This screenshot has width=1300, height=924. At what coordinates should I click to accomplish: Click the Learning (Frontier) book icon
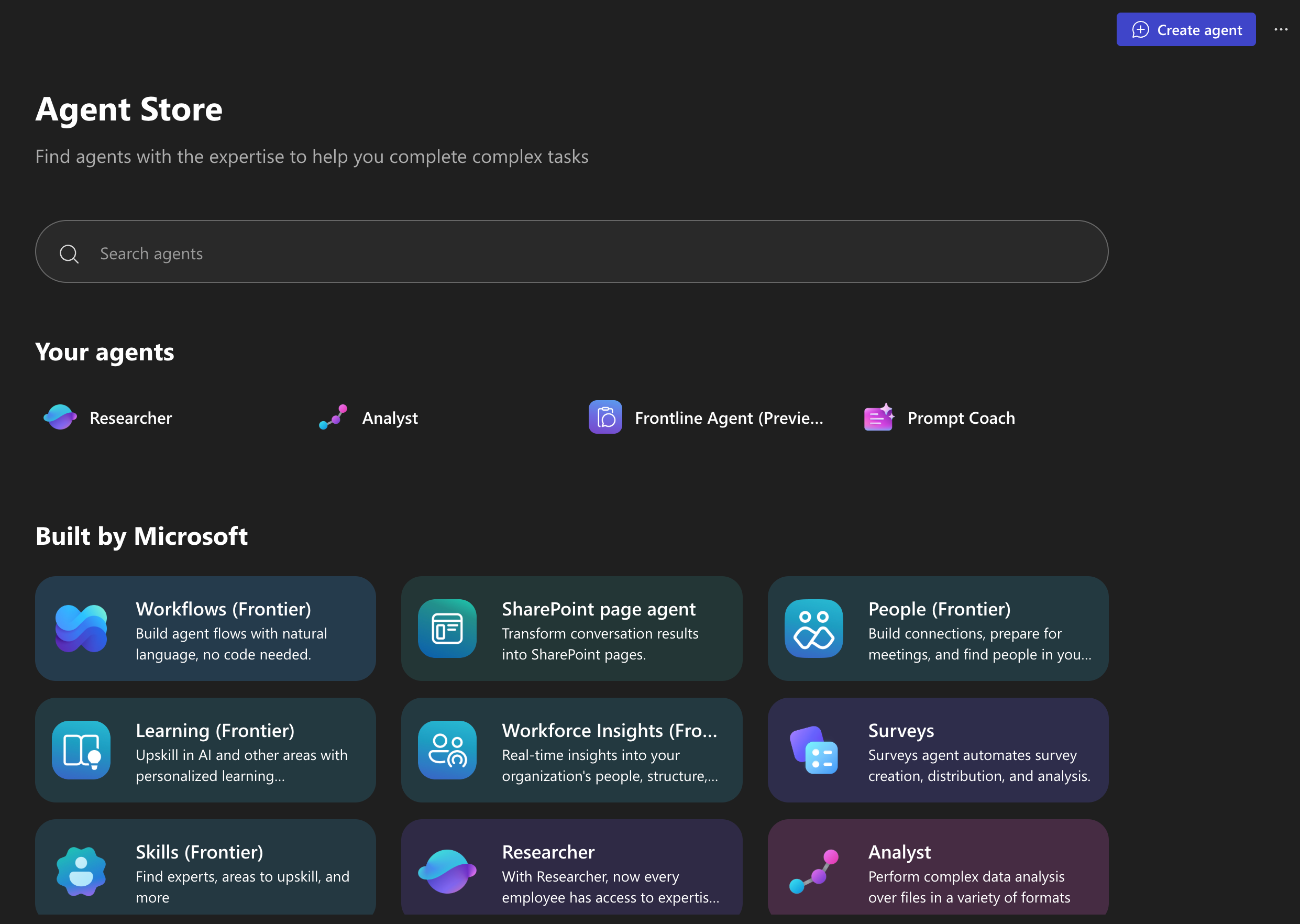tap(81, 750)
